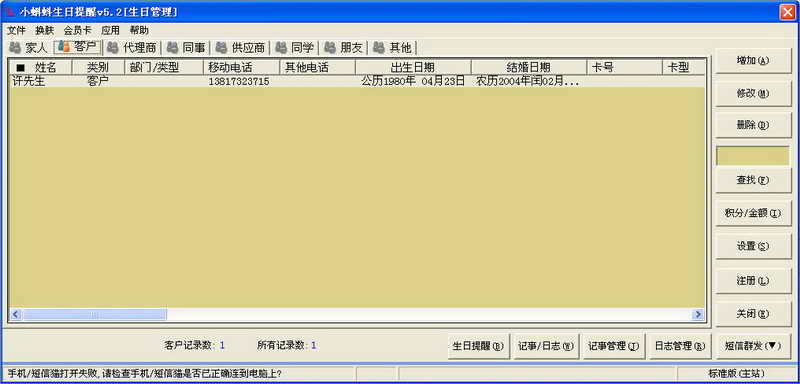Open 积分/金额(I) button

(753, 213)
